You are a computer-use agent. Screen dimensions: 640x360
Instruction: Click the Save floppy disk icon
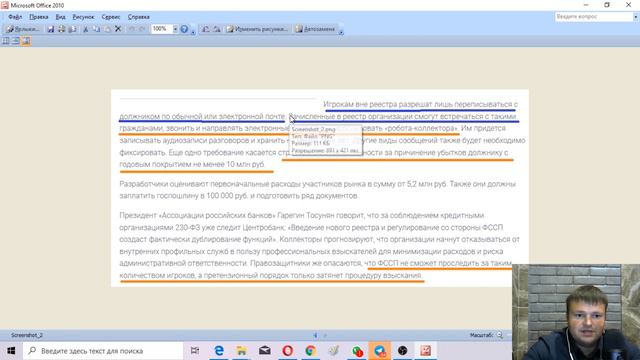coord(51,29)
